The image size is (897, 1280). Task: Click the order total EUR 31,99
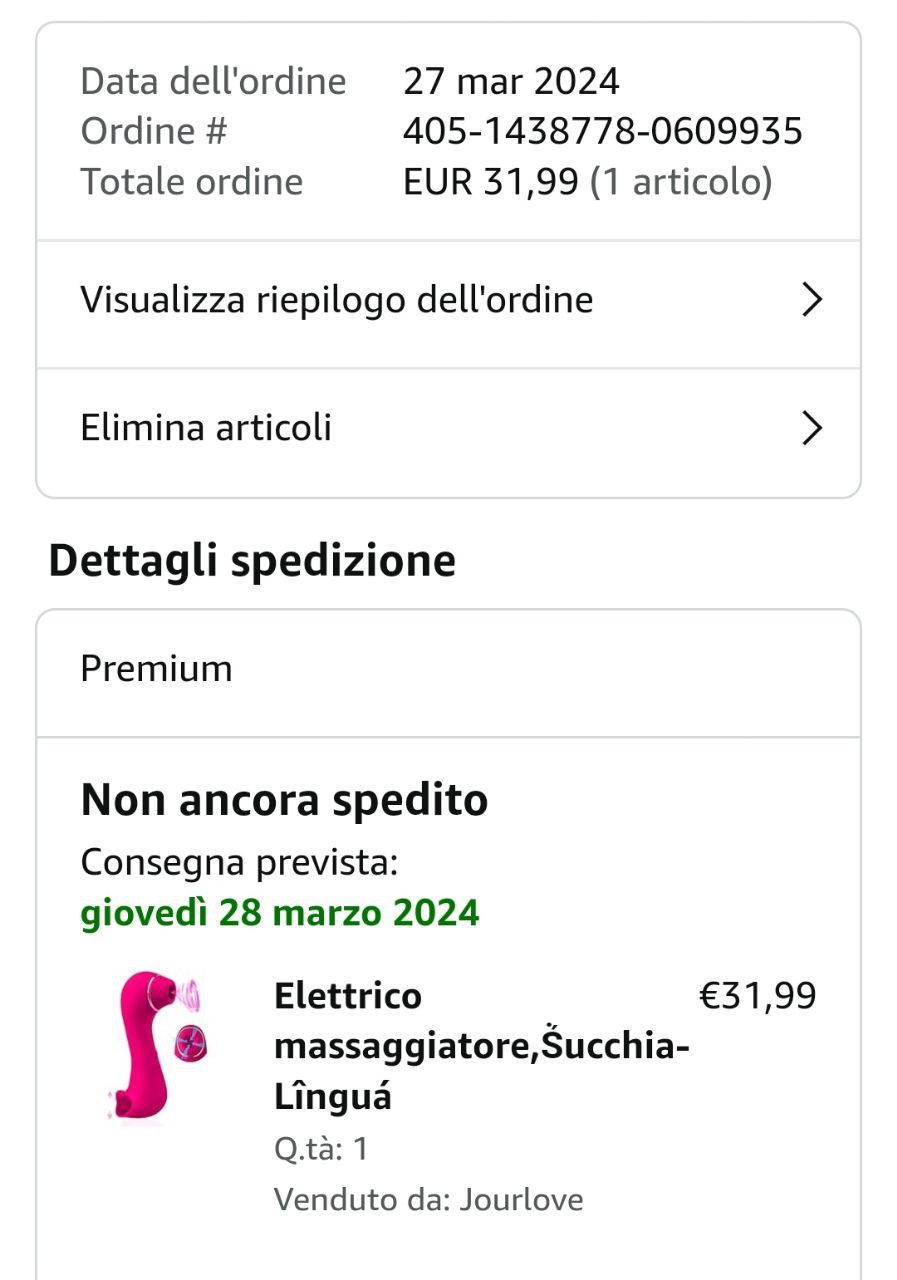[490, 182]
